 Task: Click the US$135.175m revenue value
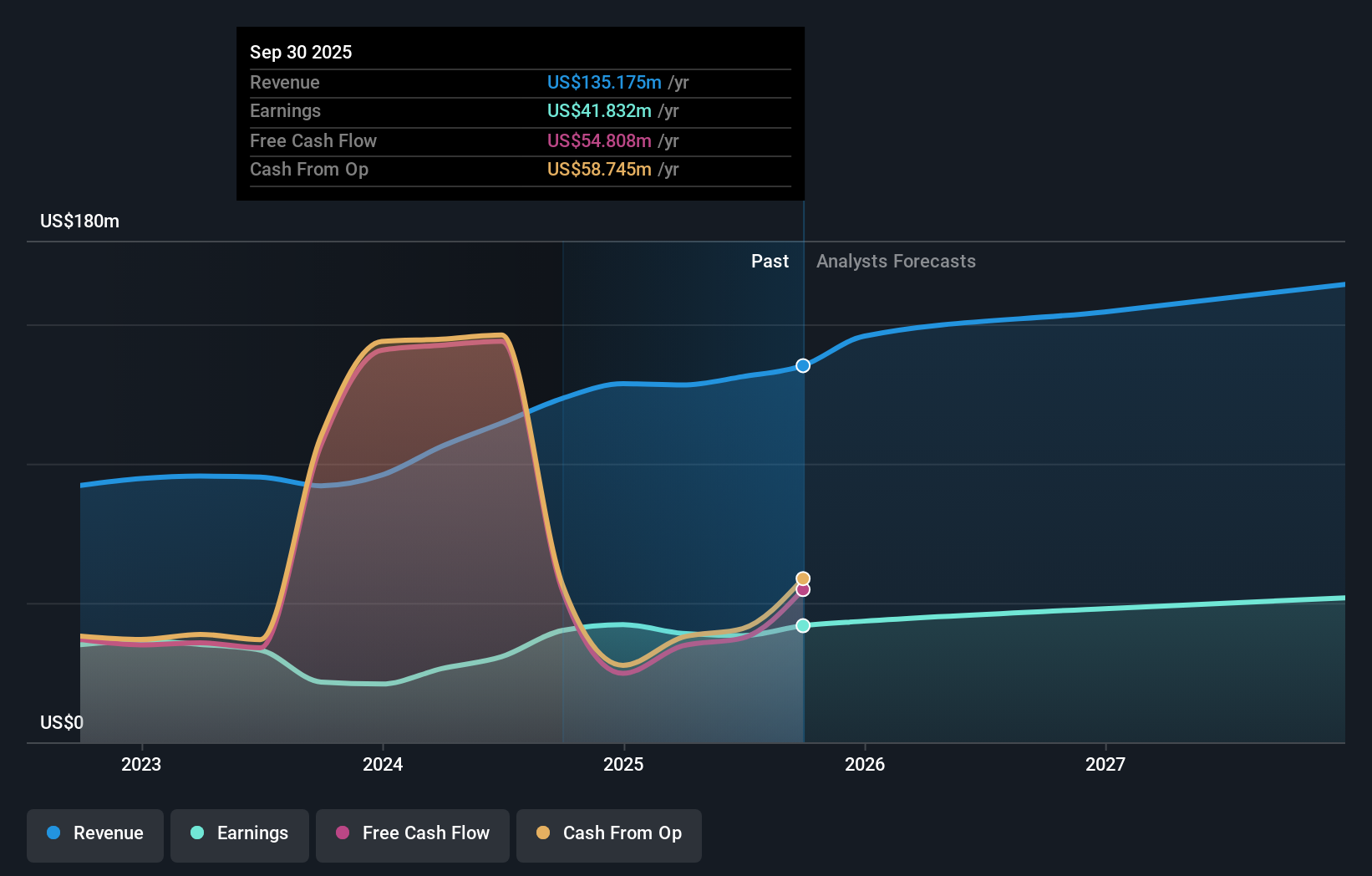click(604, 82)
